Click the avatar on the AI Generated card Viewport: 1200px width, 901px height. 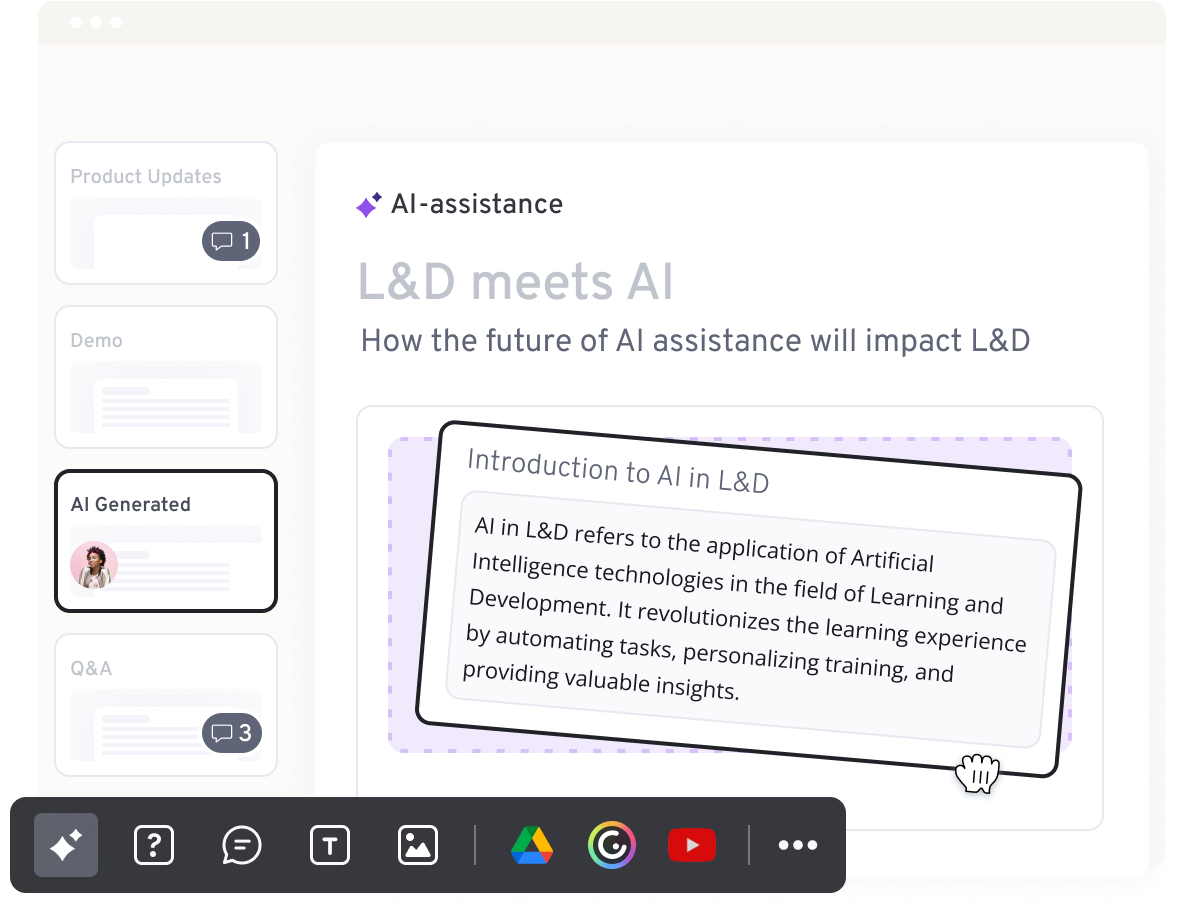pos(94,565)
